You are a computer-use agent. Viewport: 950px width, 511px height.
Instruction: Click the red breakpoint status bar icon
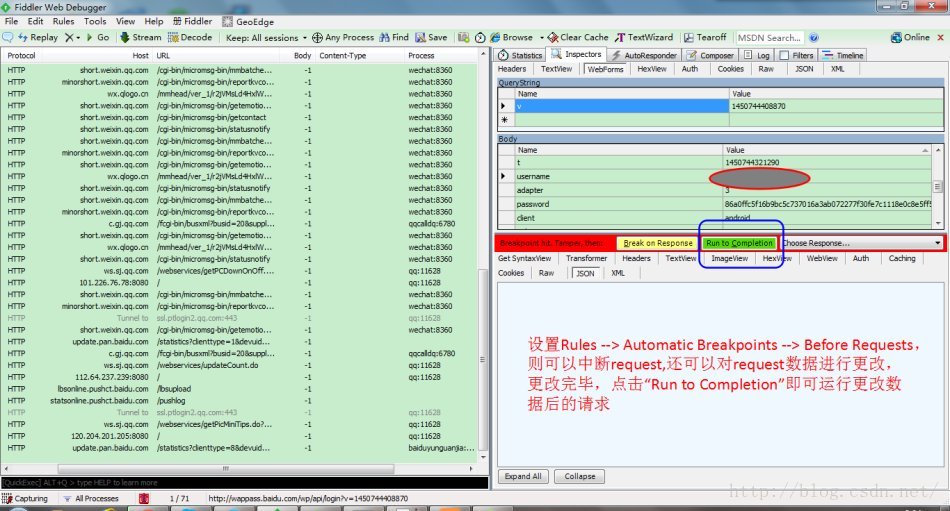pos(144,498)
